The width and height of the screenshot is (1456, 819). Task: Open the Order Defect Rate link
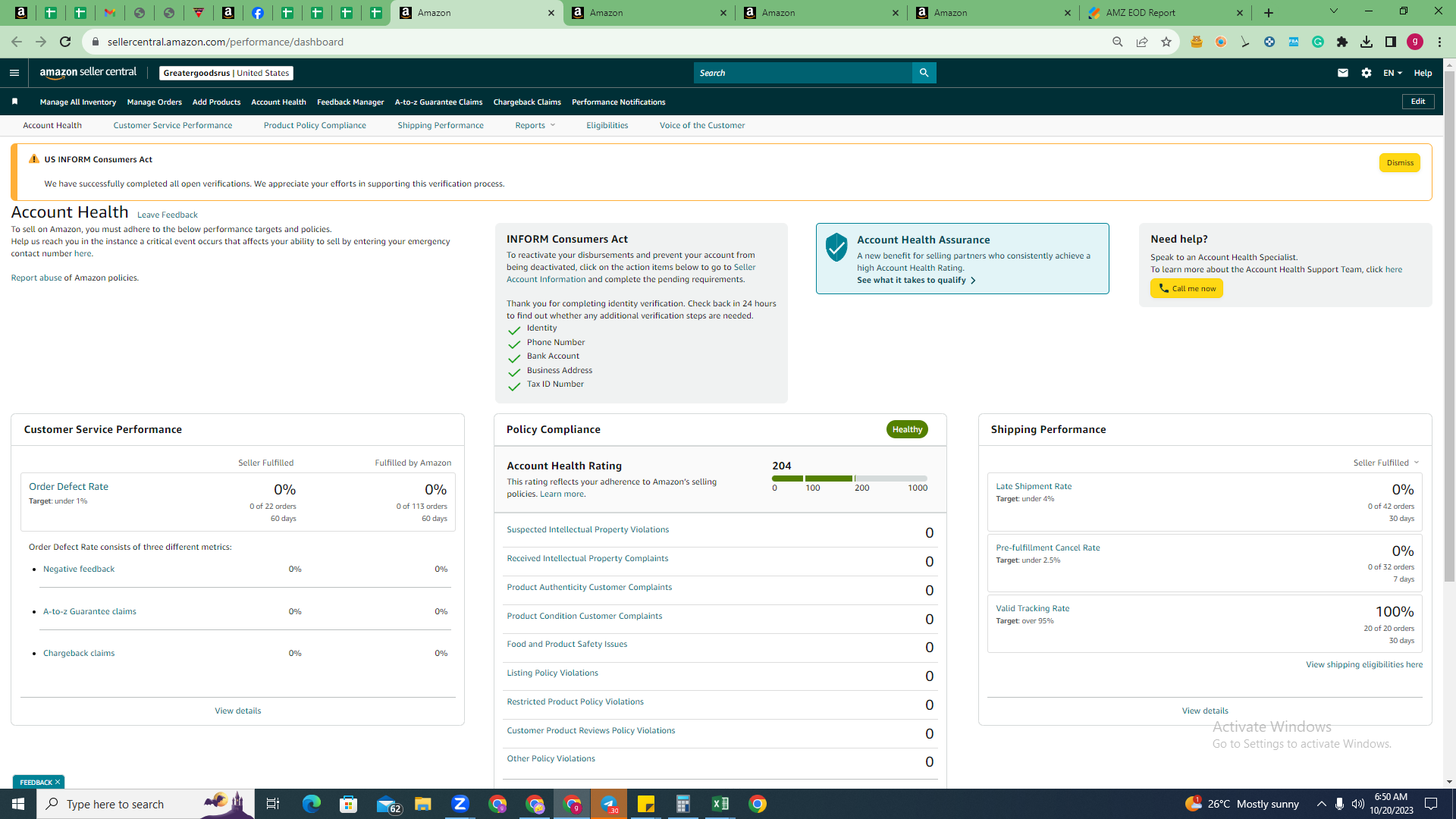tap(68, 486)
